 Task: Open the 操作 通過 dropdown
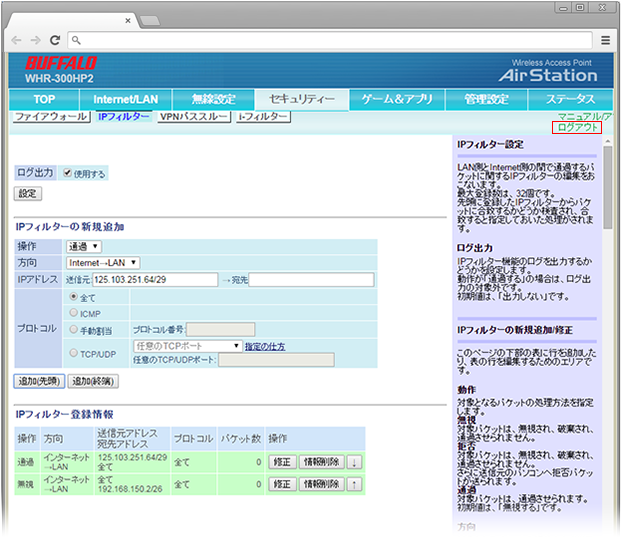(84, 247)
